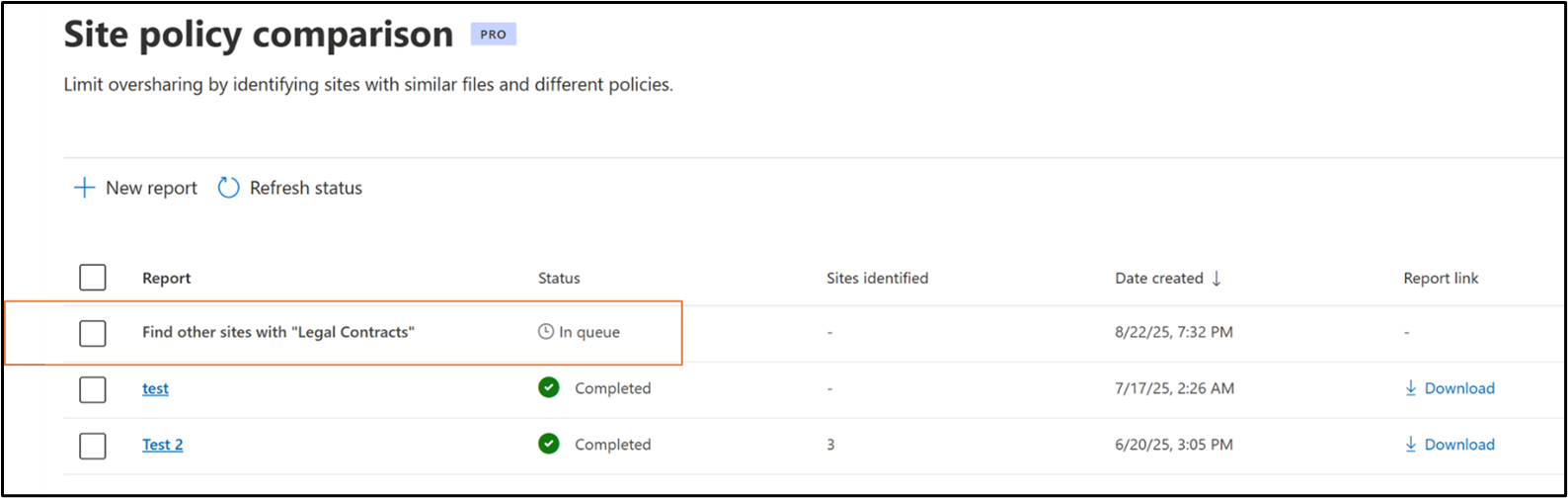Sort by Date created arrow
The image size is (1568, 498).
[x=1216, y=279]
